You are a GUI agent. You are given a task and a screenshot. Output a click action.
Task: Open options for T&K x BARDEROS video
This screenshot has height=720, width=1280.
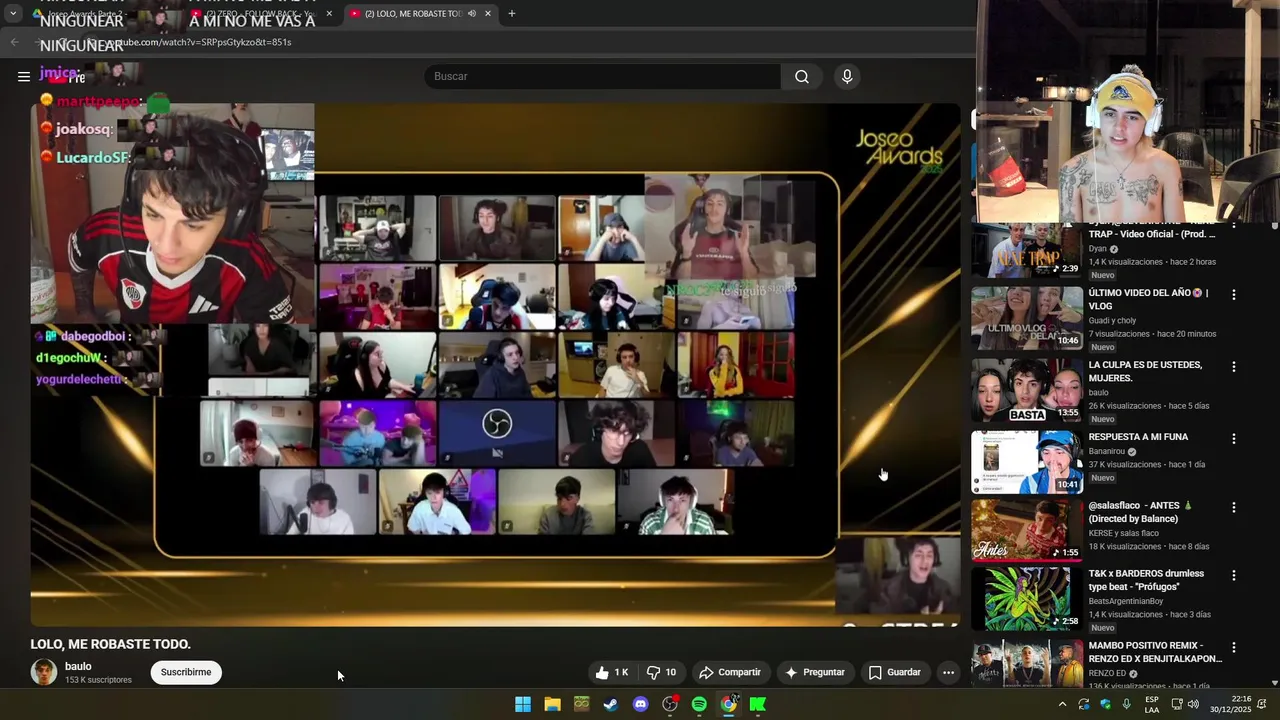pos(1234,576)
